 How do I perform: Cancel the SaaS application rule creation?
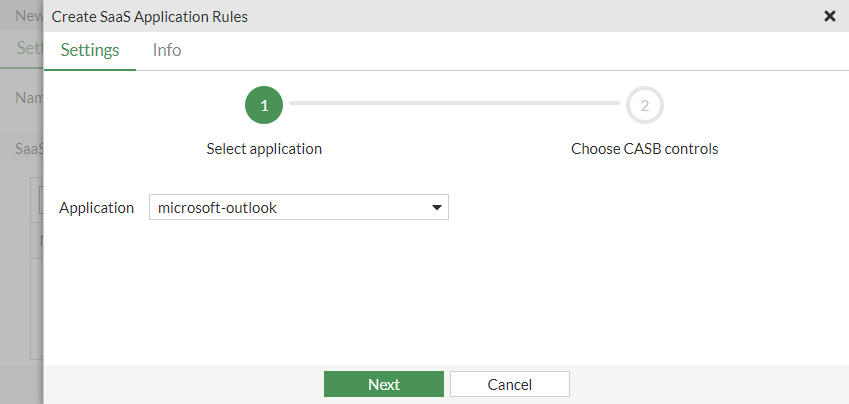point(510,384)
